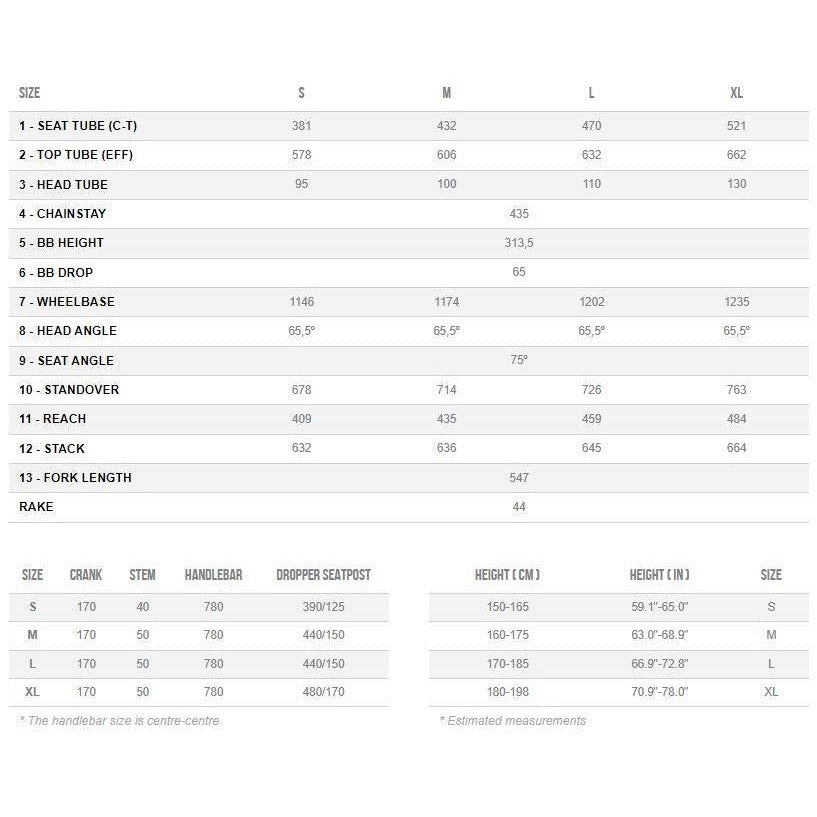The width and height of the screenshot is (817, 817).
Task: Select the "2 - TOP TUBE (EFF)" row label
Action: tap(75, 155)
